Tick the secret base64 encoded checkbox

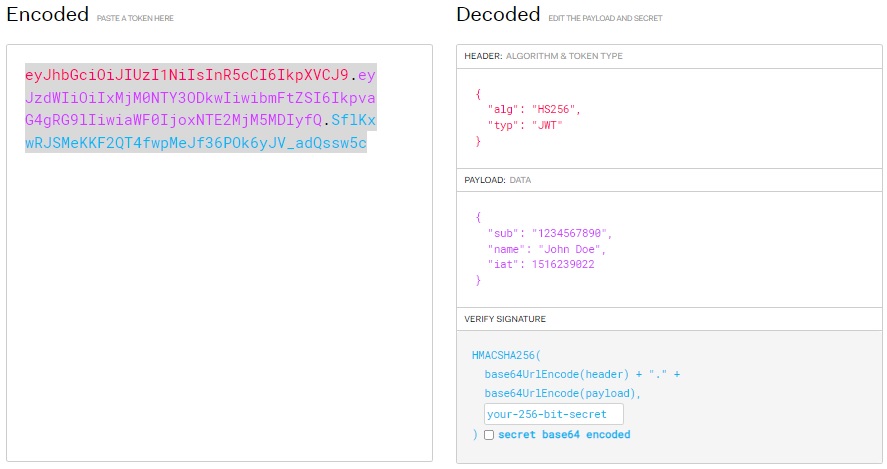pos(489,435)
